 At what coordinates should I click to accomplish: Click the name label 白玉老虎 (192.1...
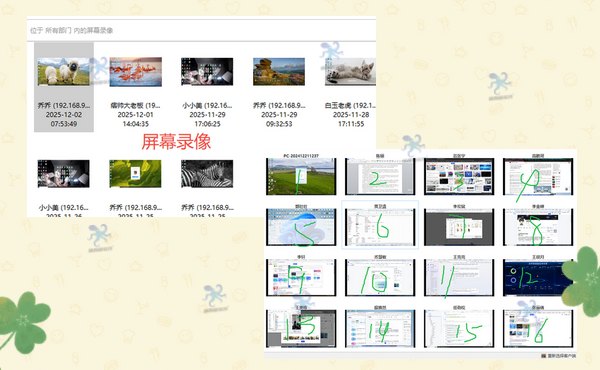(x=350, y=105)
